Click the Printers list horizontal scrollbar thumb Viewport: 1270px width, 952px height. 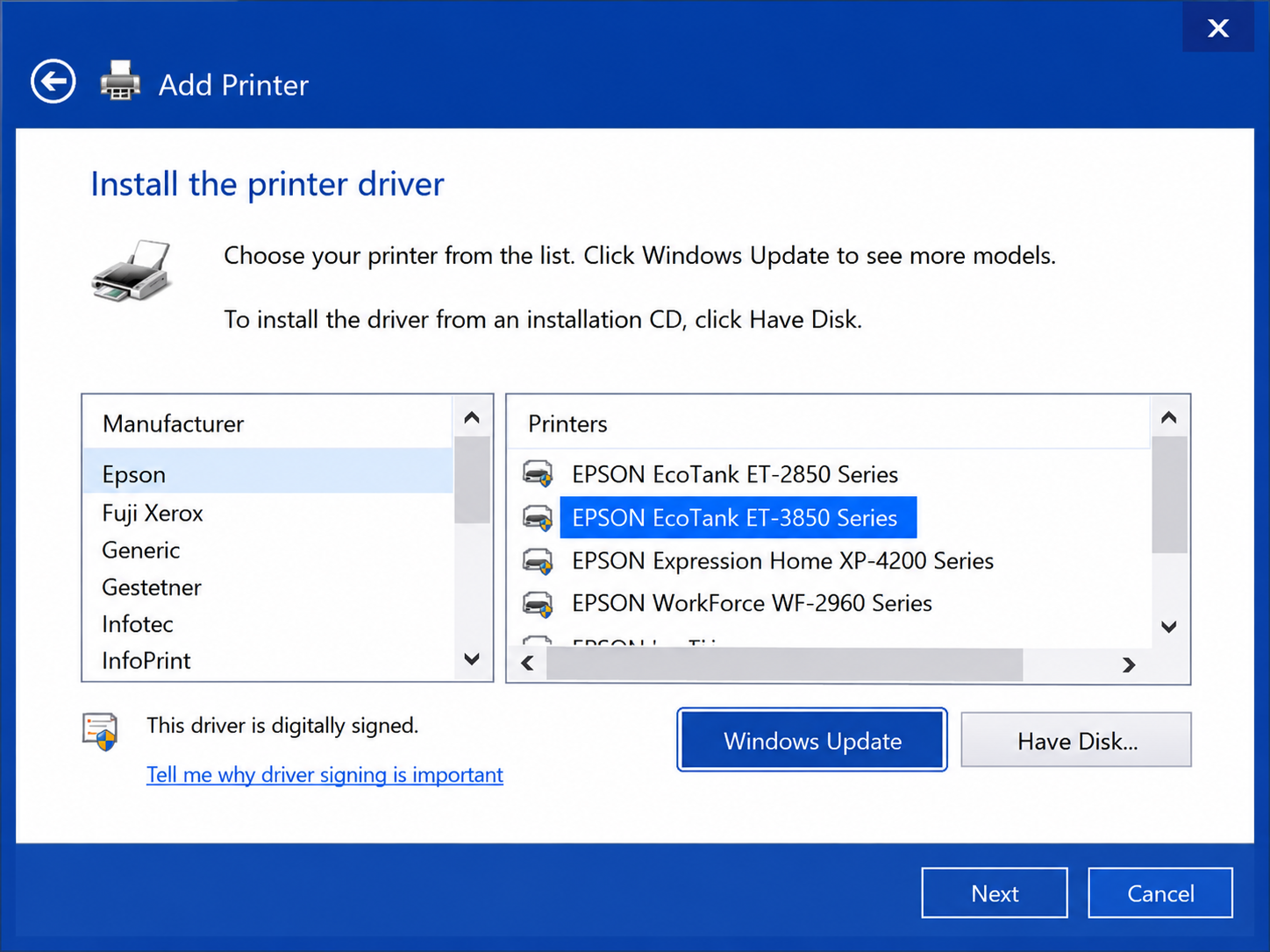coord(784,664)
